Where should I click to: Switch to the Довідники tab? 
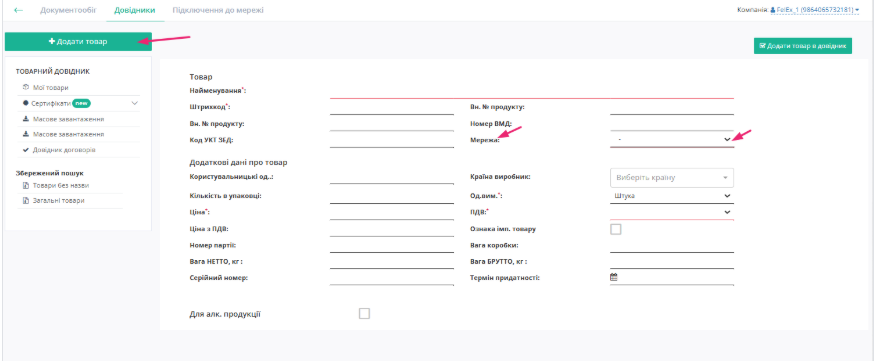coord(134,11)
